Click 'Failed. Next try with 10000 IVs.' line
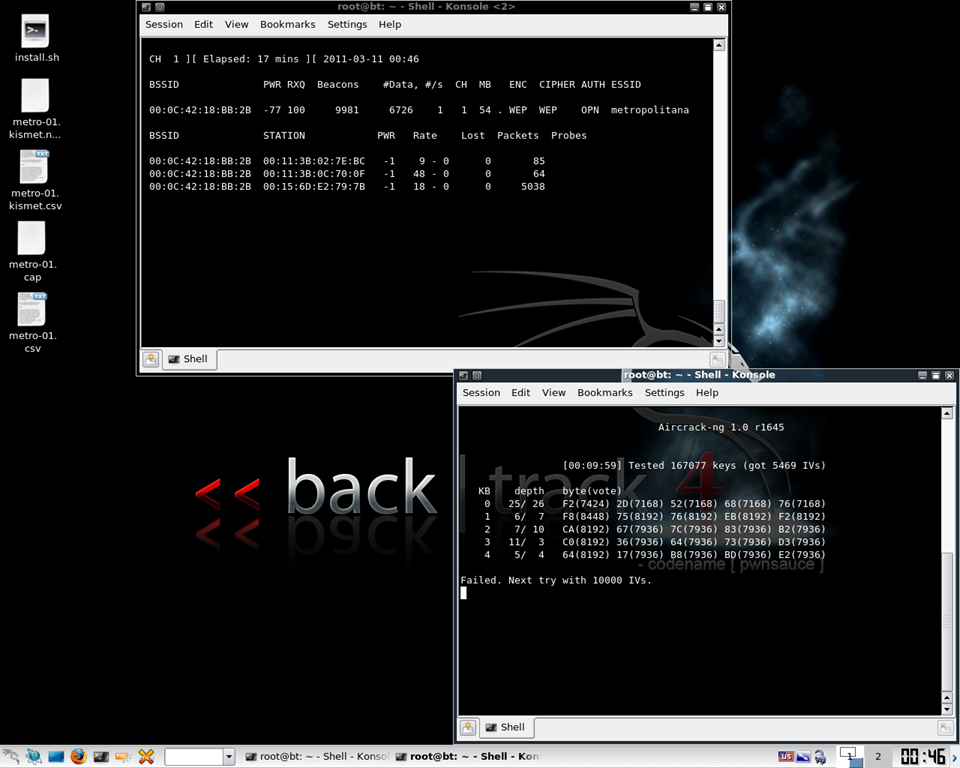The image size is (960, 768). (x=556, y=581)
